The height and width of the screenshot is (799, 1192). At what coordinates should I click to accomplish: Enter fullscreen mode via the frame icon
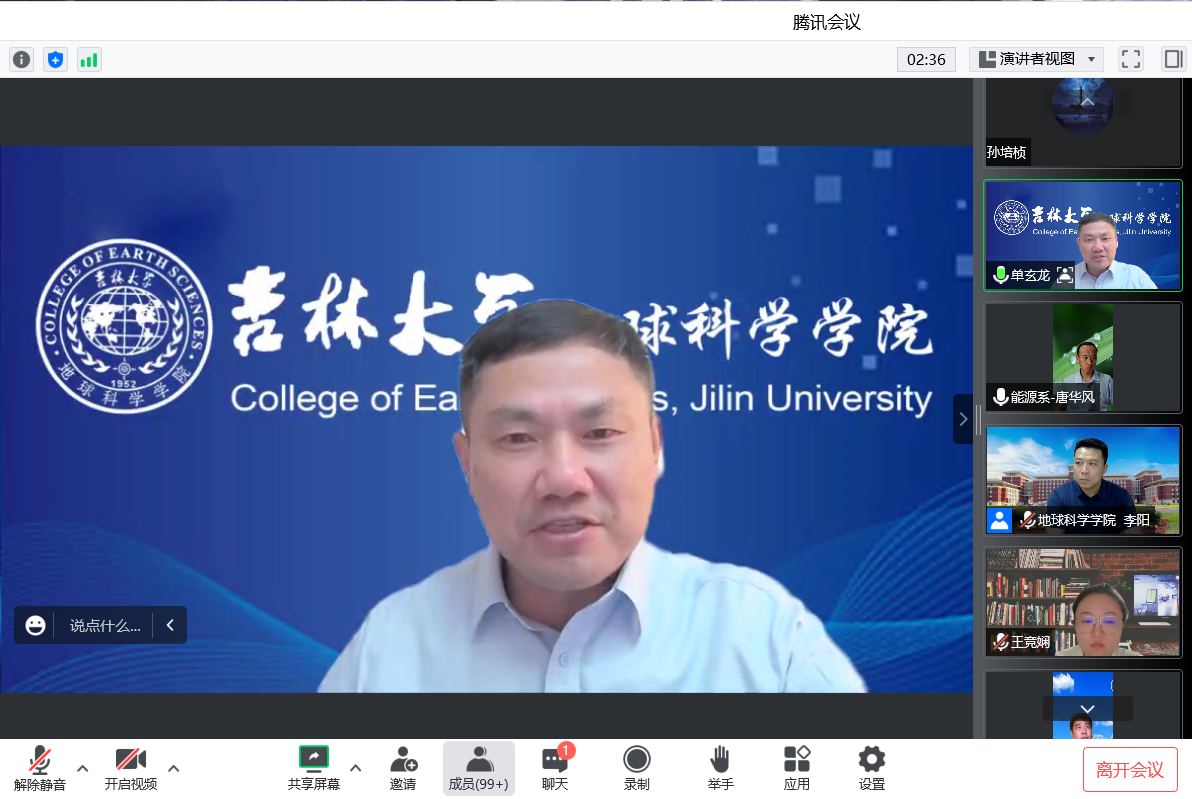coord(1131,59)
